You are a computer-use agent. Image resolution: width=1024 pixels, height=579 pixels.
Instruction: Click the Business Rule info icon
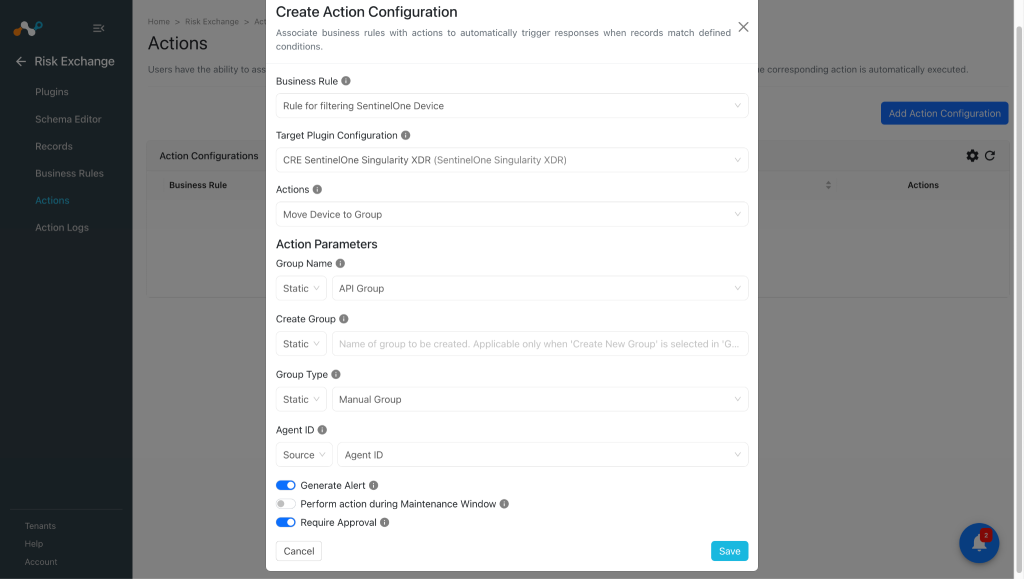coord(346,81)
